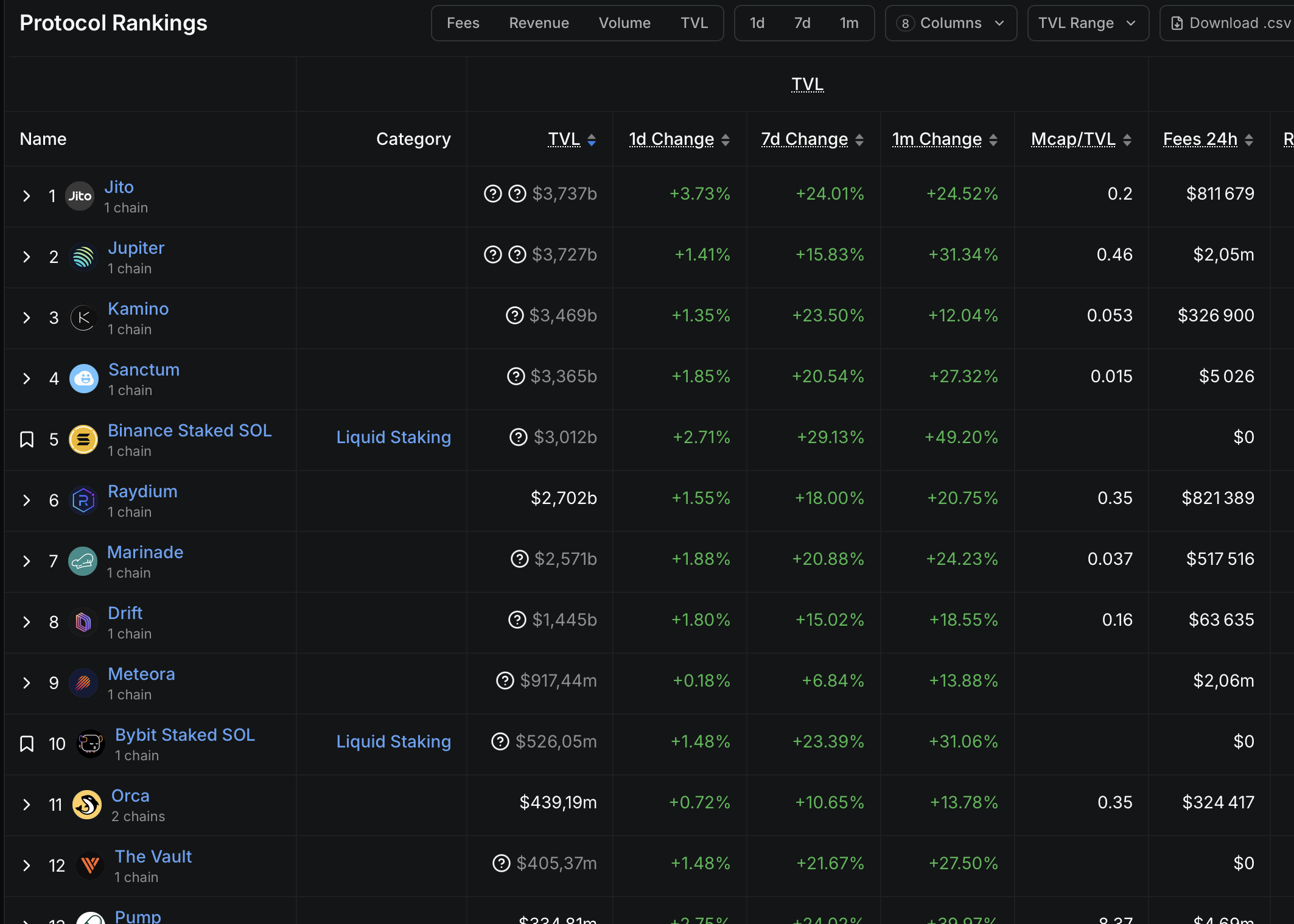Click the Orca whale logo icon
The height and width of the screenshot is (924, 1294).
pos(87,805)
